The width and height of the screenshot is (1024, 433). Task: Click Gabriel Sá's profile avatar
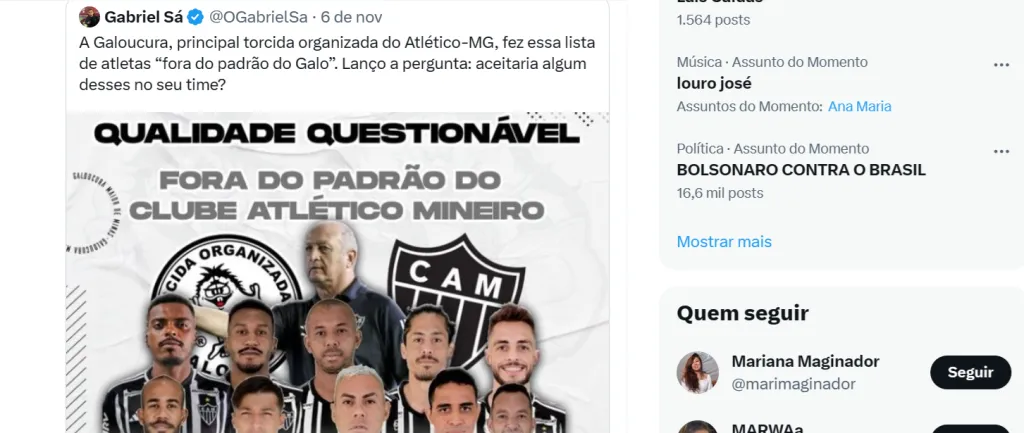(89, 17)
